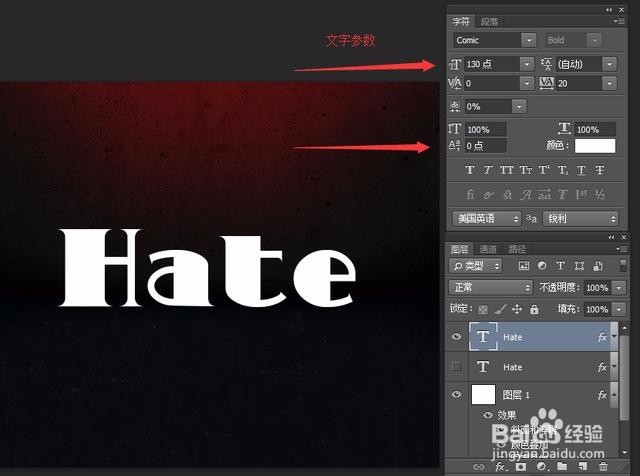Apply Superscript text style

coord(544,170)
